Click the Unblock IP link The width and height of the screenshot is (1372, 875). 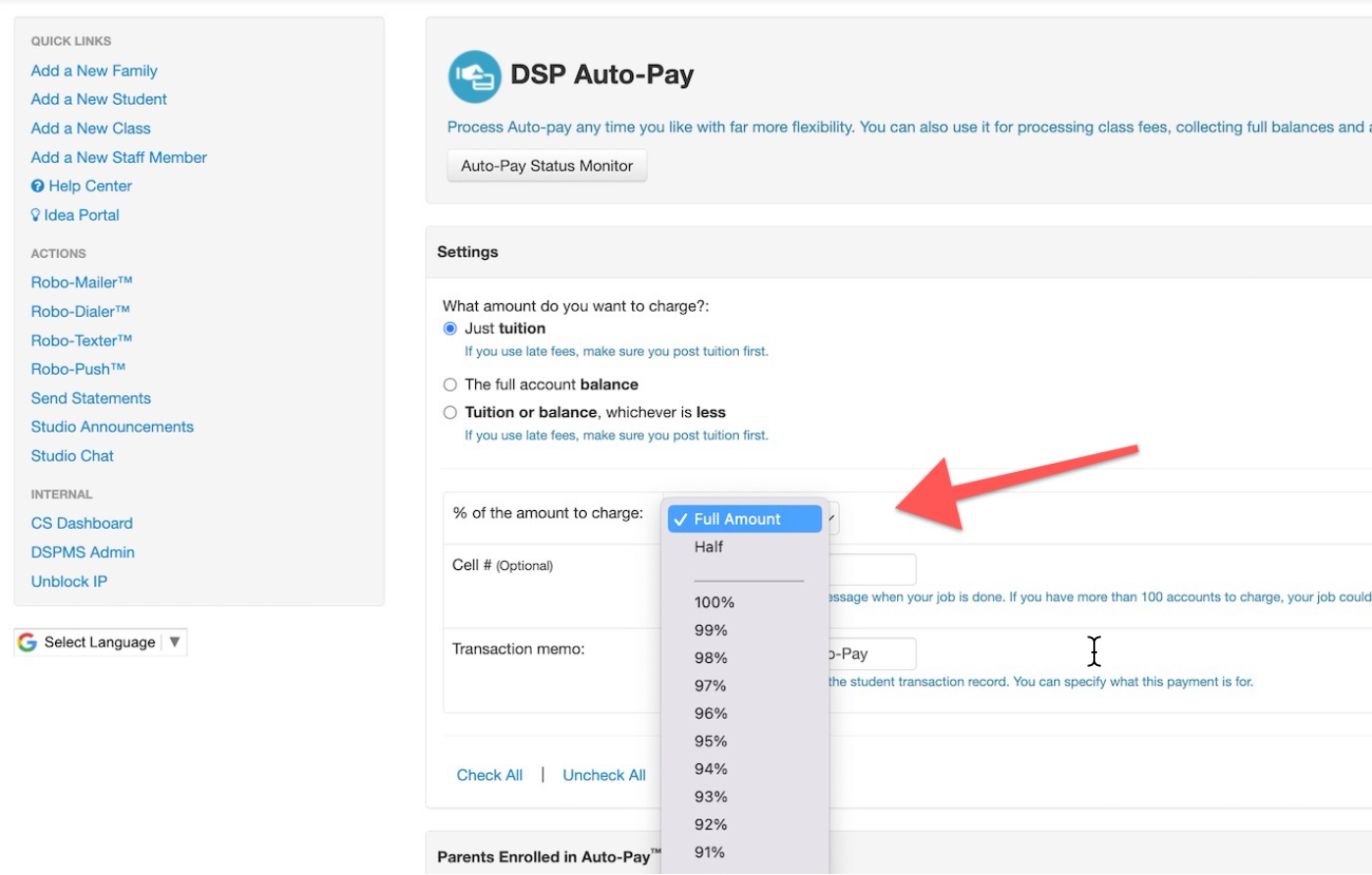[x=69, y=582]
